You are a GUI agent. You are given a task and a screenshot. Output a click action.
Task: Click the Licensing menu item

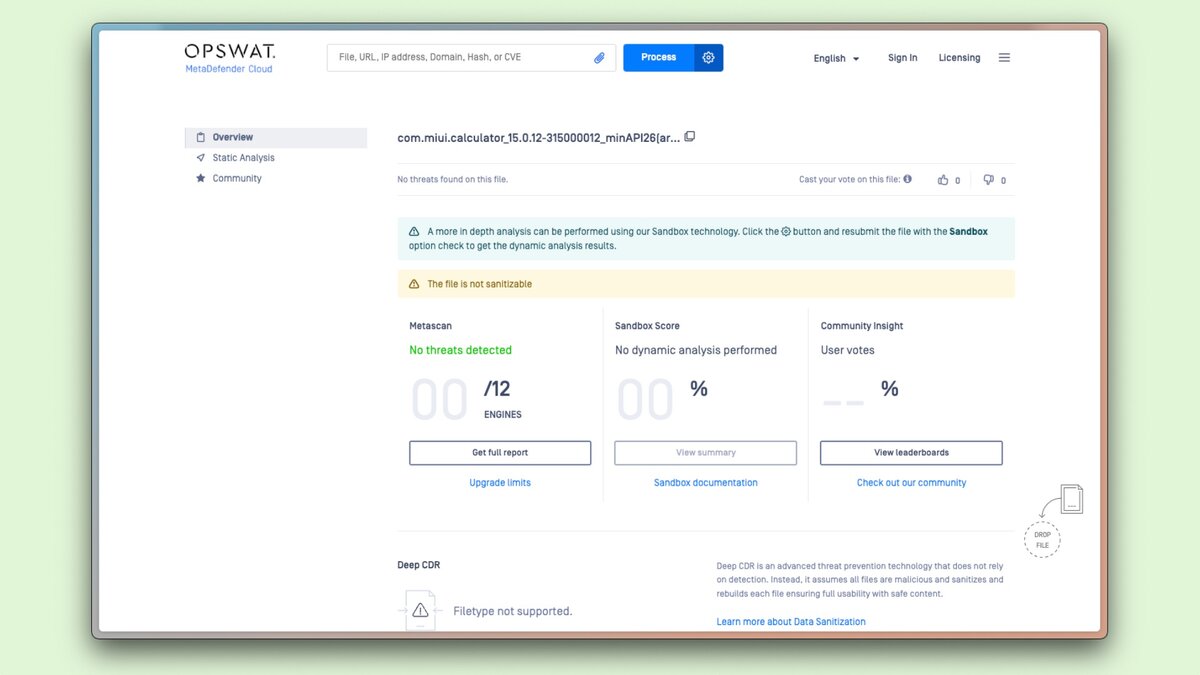click(x=959, y=58)
